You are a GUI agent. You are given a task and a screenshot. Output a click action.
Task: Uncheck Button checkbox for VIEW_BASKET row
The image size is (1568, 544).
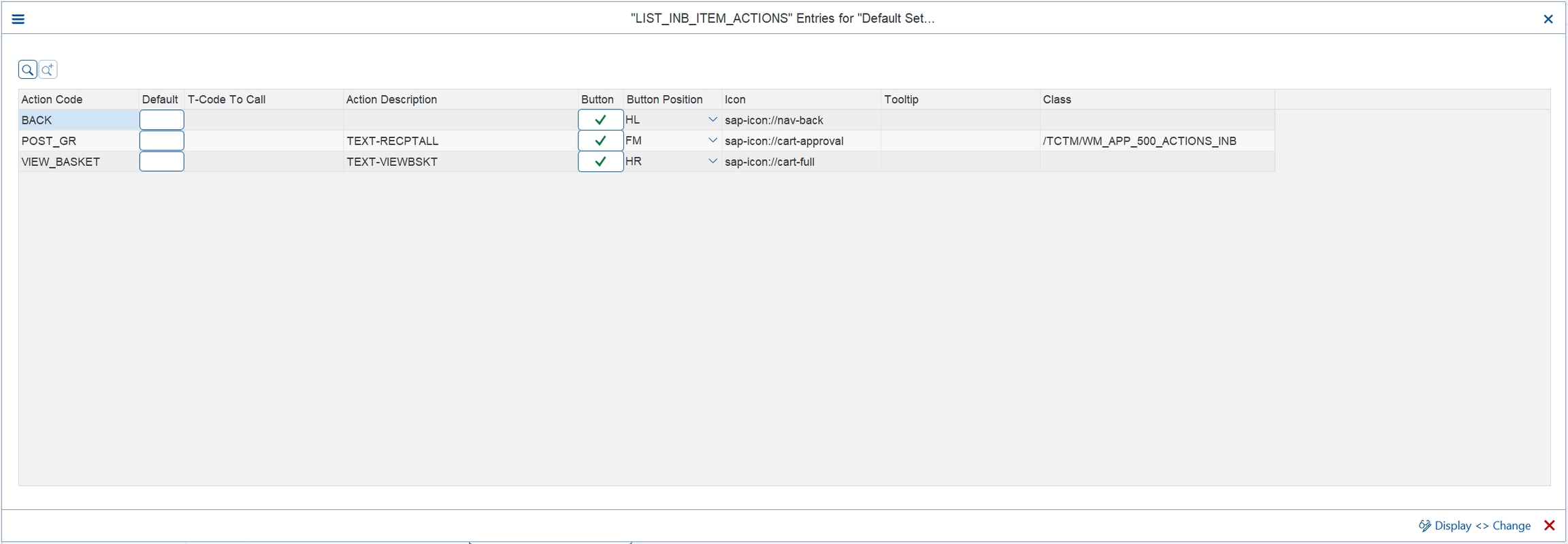click(x=600, y=162)
